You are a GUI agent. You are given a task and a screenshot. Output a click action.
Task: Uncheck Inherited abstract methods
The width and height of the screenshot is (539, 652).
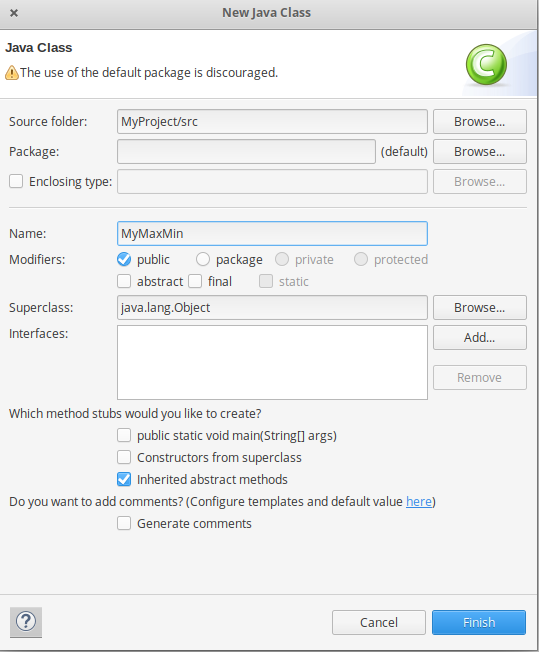(124, 479)
